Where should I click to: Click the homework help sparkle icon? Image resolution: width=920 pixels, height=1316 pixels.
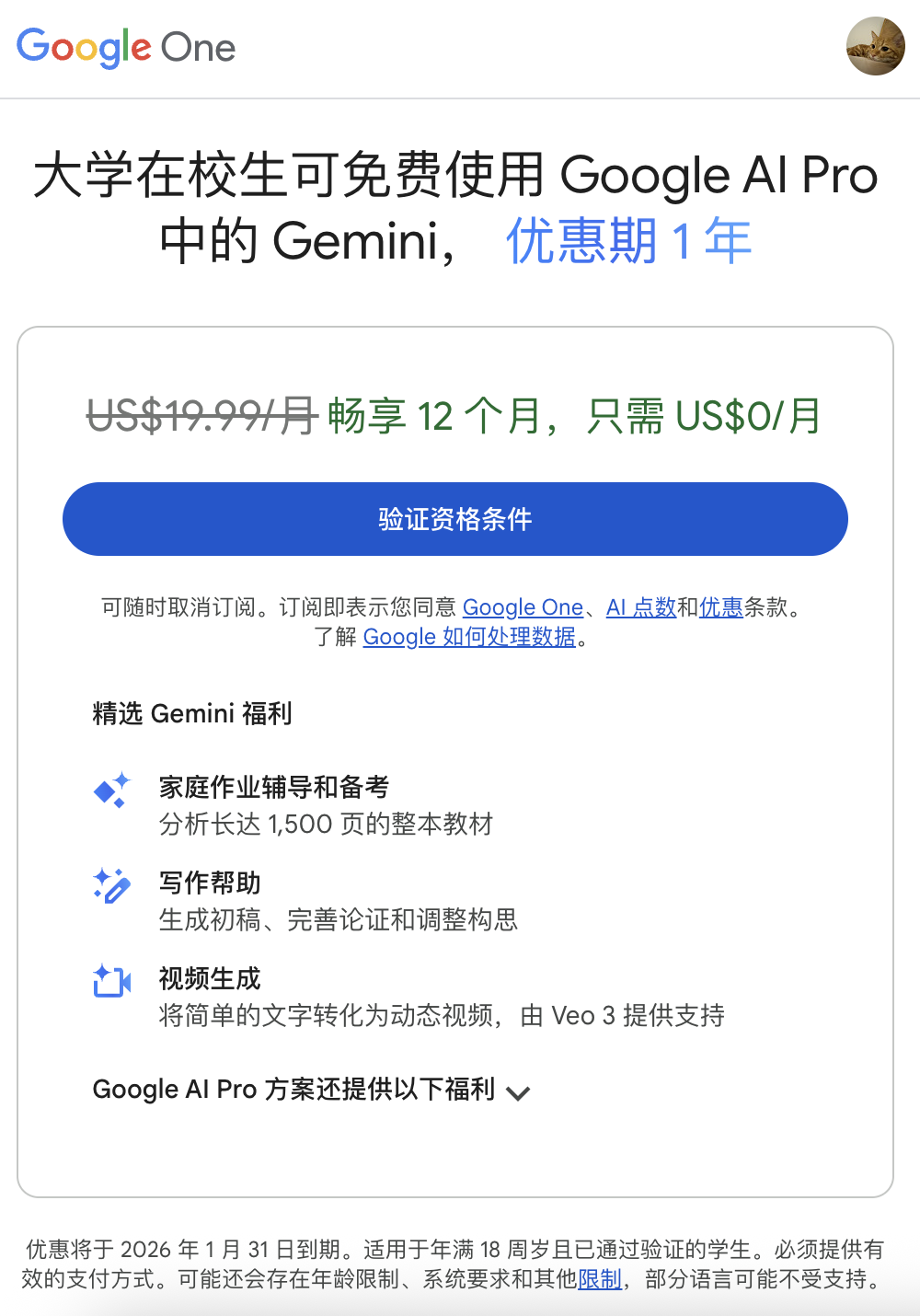point(112,790)
